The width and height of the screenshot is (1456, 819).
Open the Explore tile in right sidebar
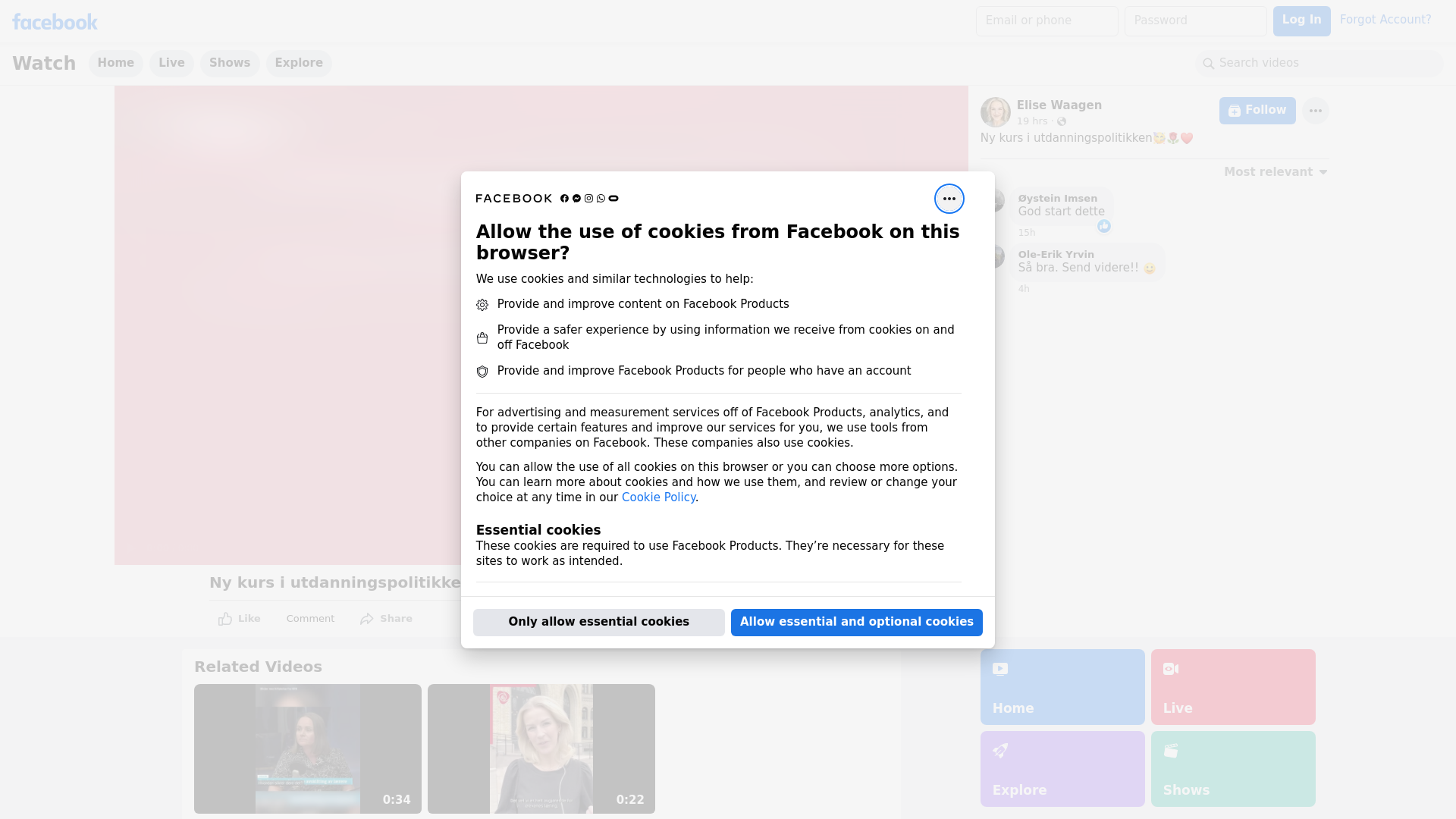coord(1062,769)
